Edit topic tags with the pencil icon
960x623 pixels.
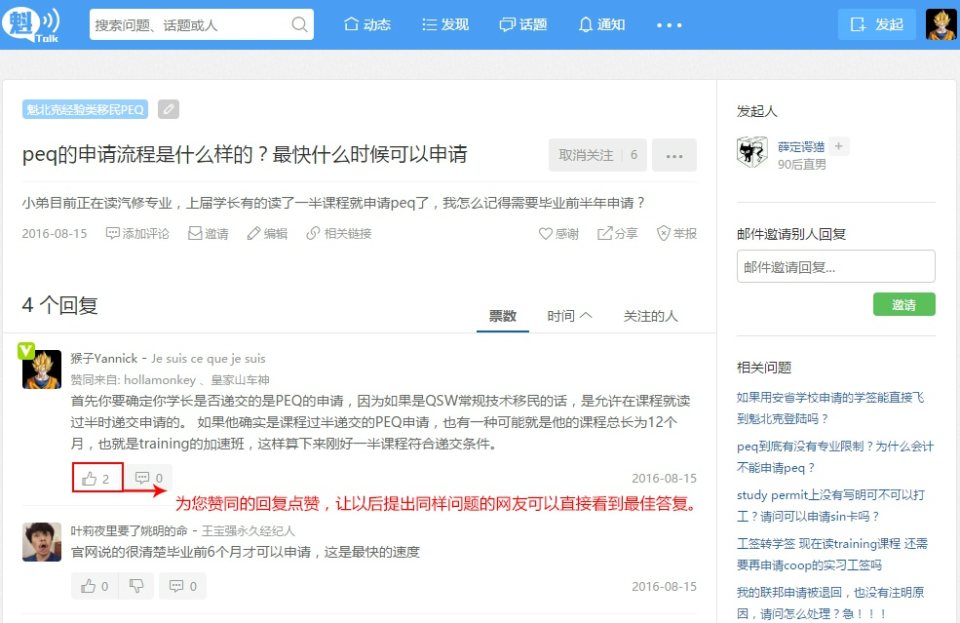click(x=168, y=110)
